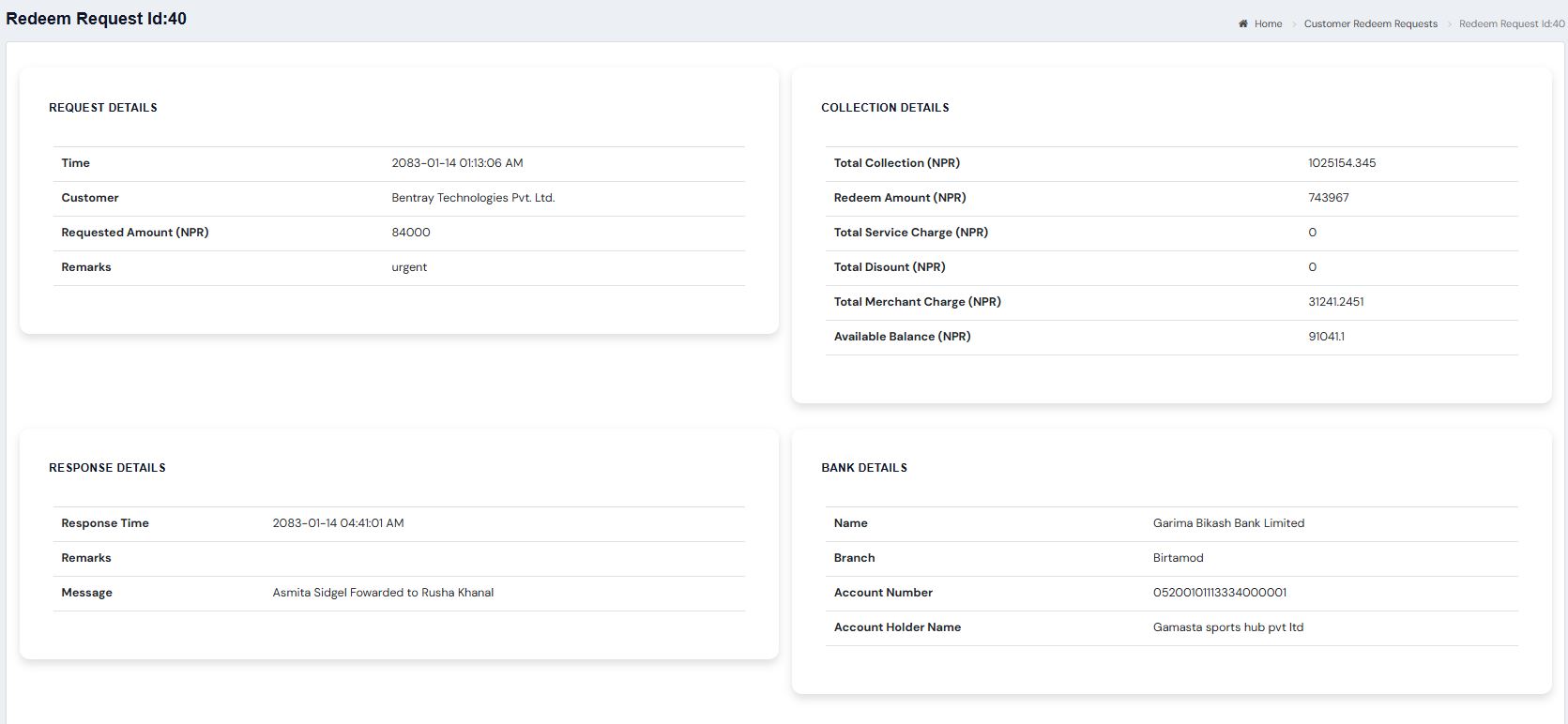Click the Response Time label

coord(105,523)
